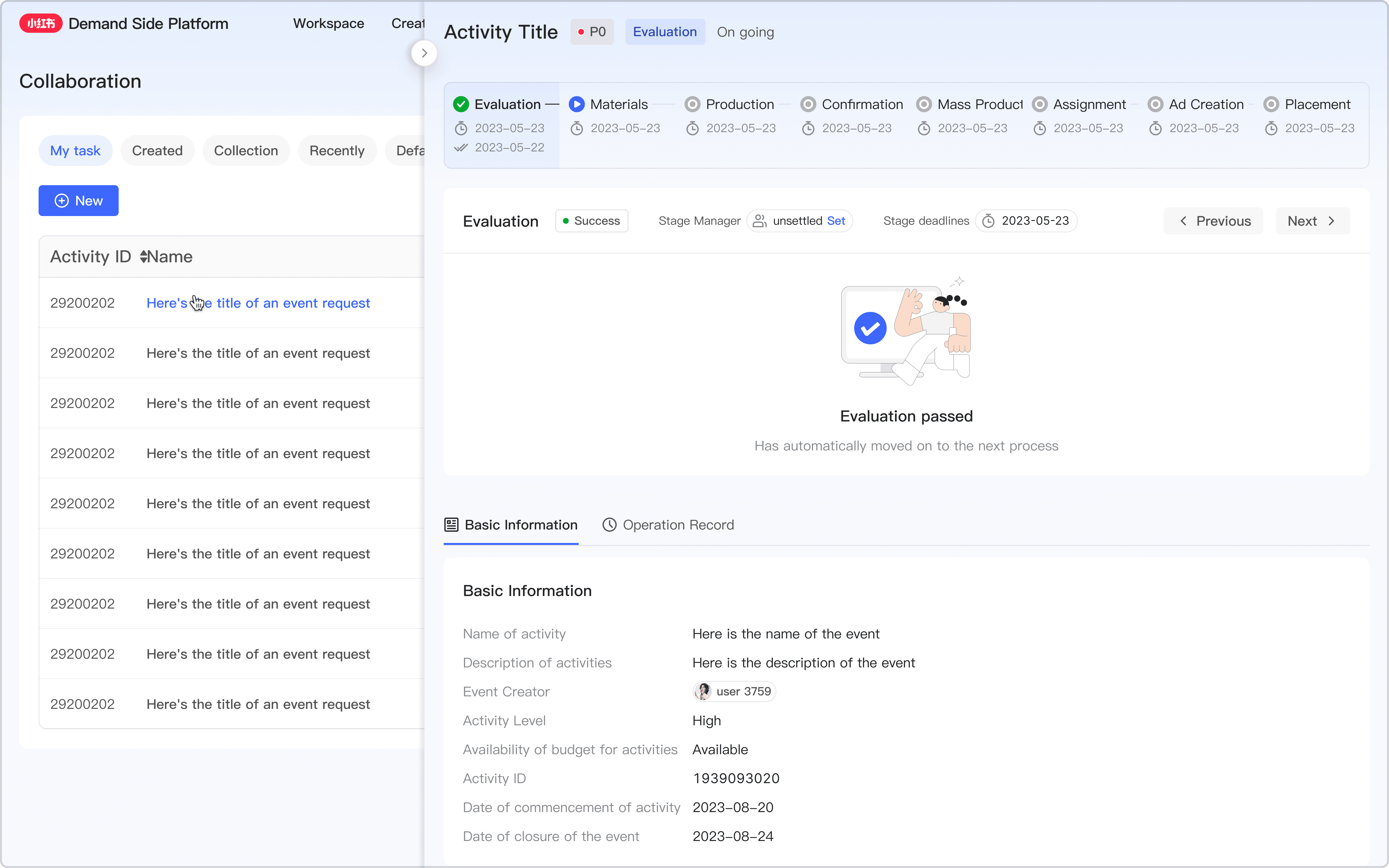
Task: Click the Confirmation stage status circle icon
Action: click(808, 104)
